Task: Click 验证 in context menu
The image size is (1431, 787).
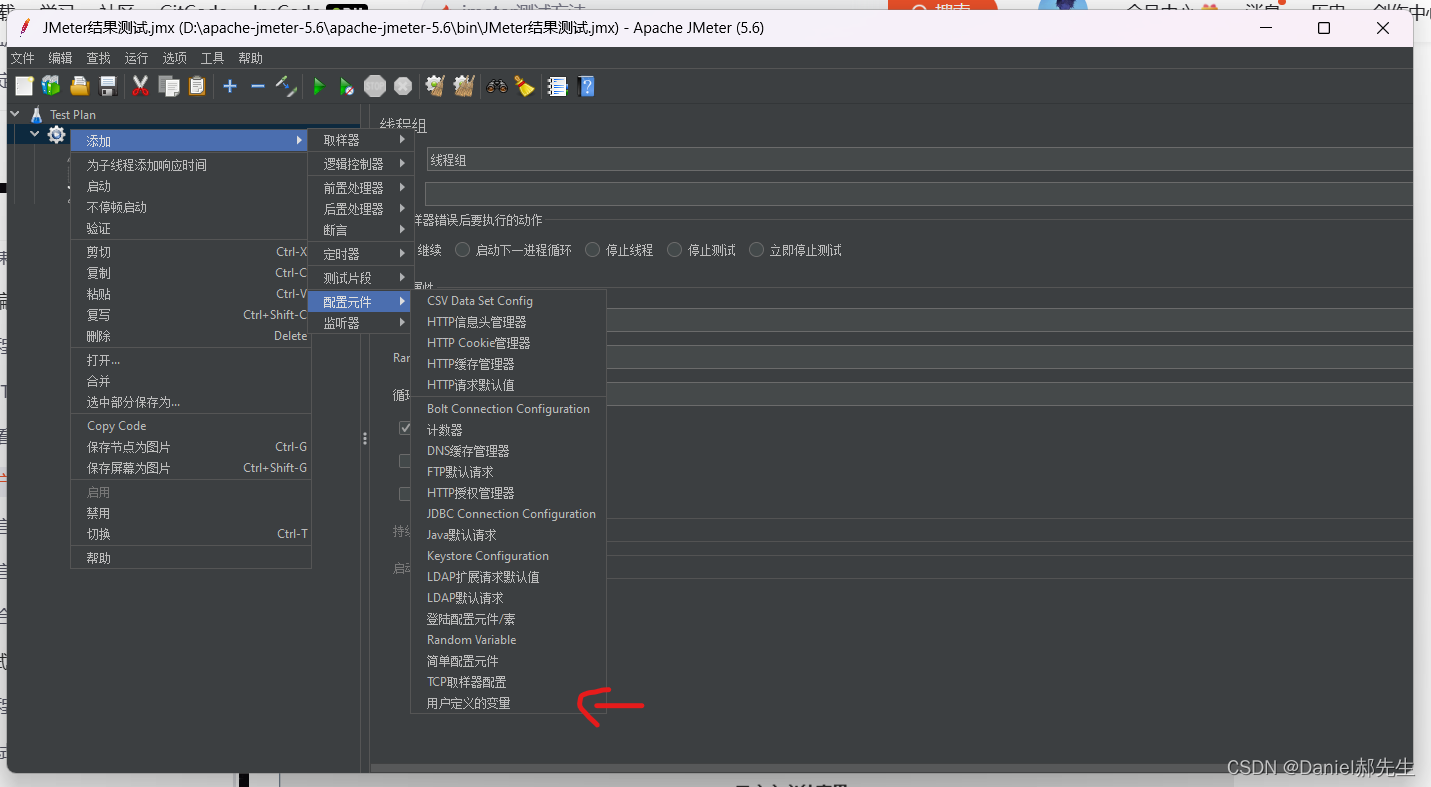Action: [x=190, y=228]
